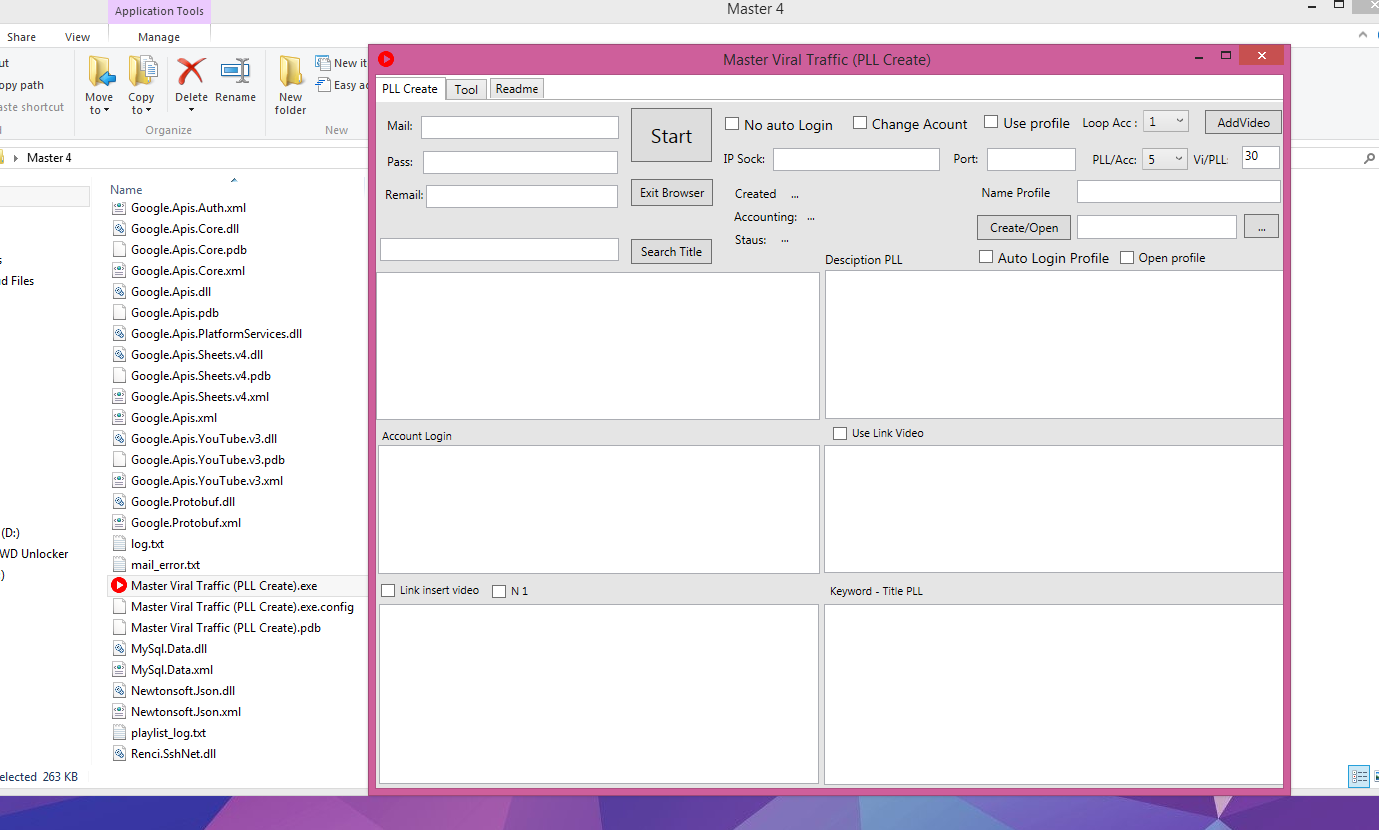Screen dimensions: 1379x830
Task: Click the Desciption PLL text area
Action: point(1053,344)
